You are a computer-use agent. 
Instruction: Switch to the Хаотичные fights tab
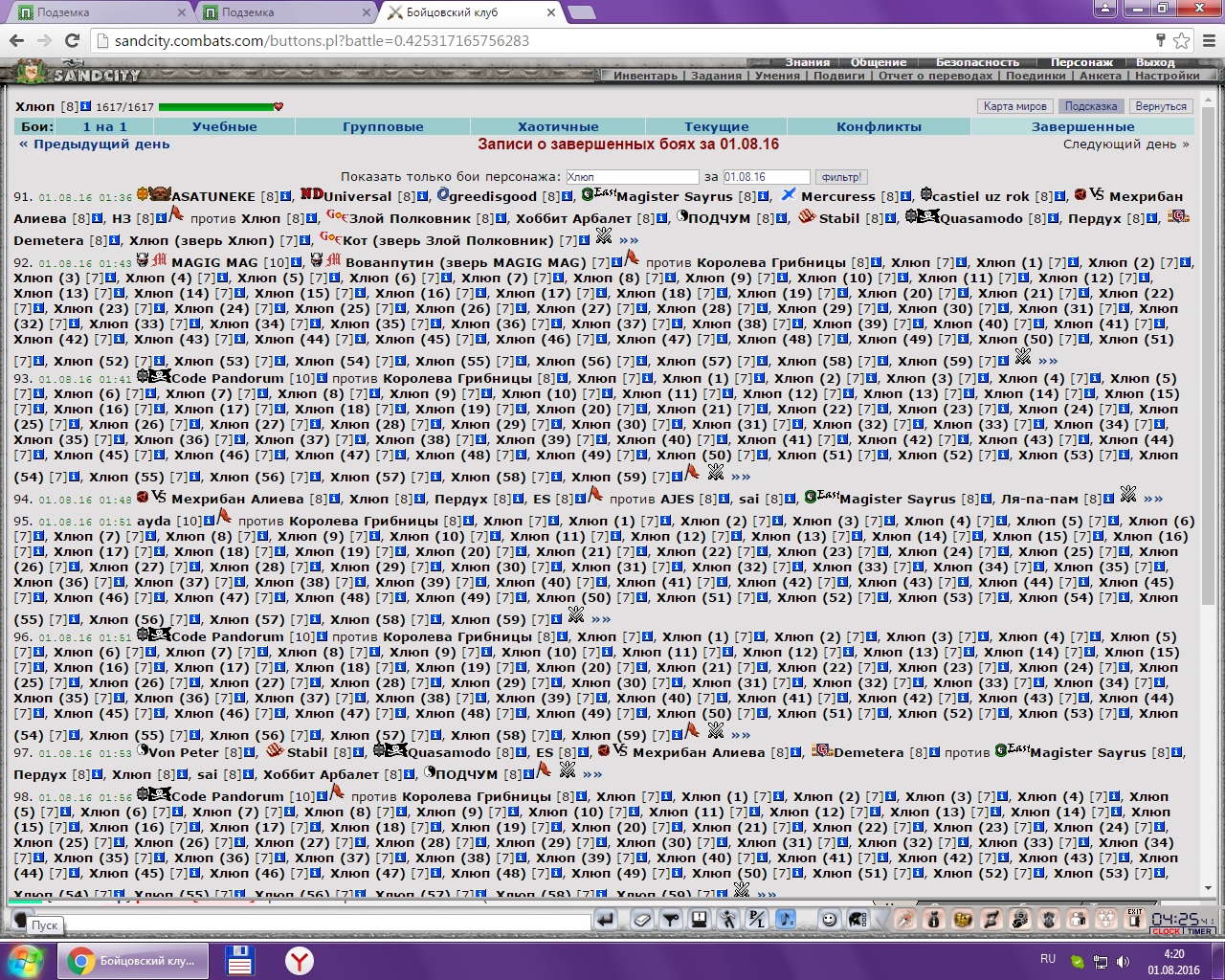558,126
